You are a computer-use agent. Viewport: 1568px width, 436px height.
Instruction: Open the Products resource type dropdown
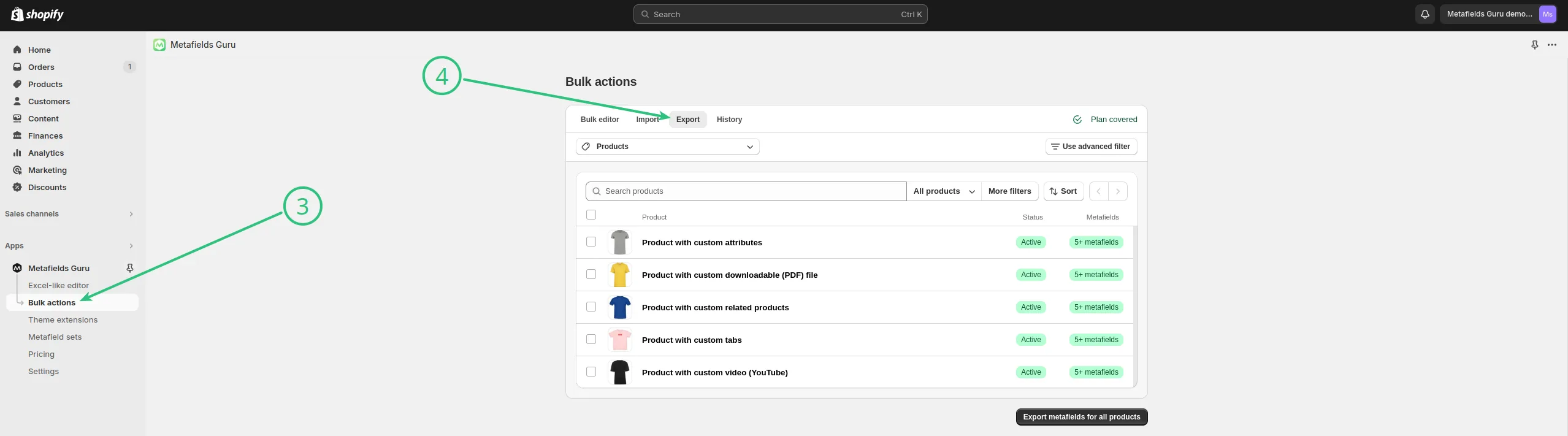click(x=667, y=147)
